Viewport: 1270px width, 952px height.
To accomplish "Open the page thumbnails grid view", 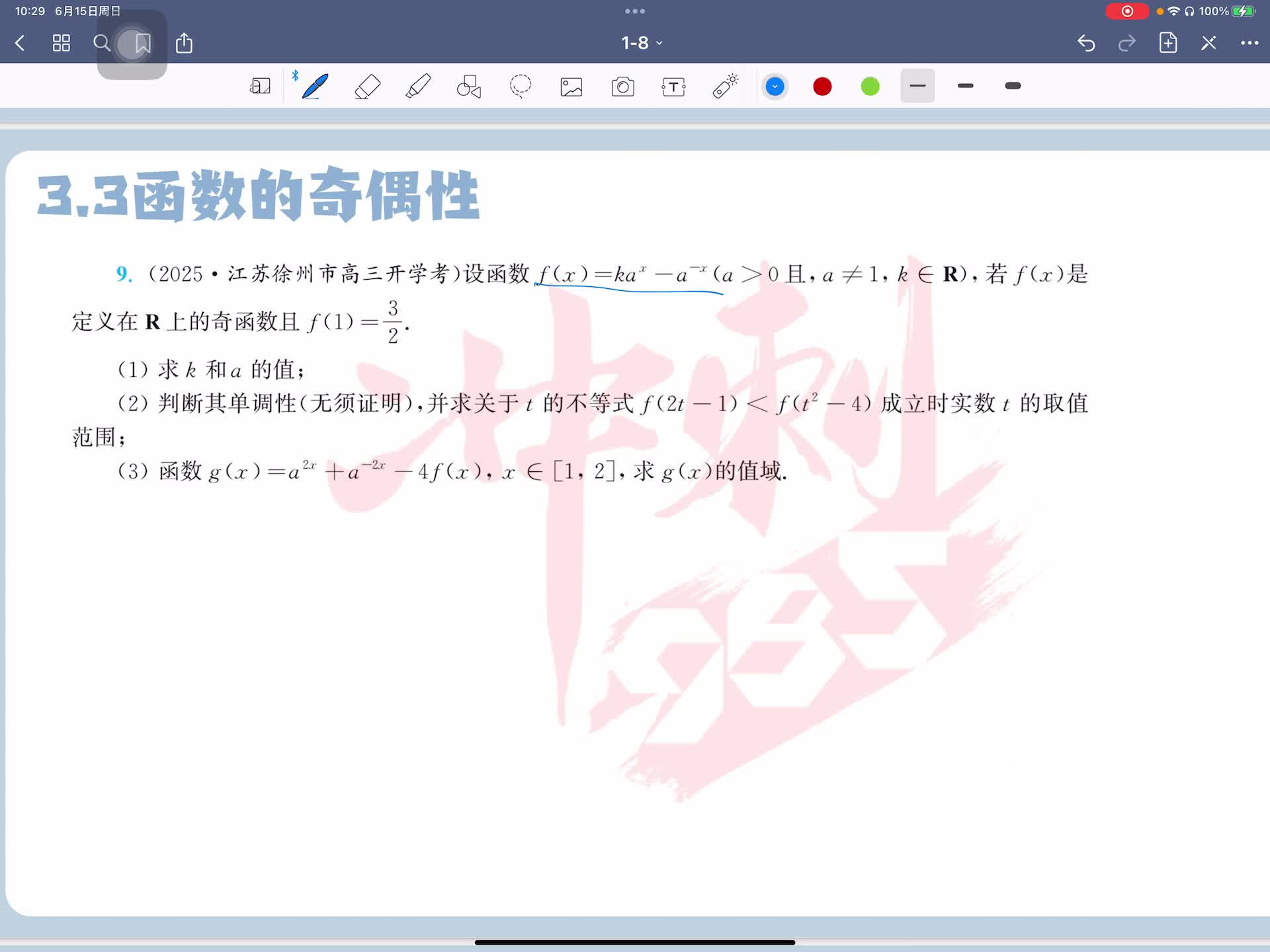I will click(62, 44).
